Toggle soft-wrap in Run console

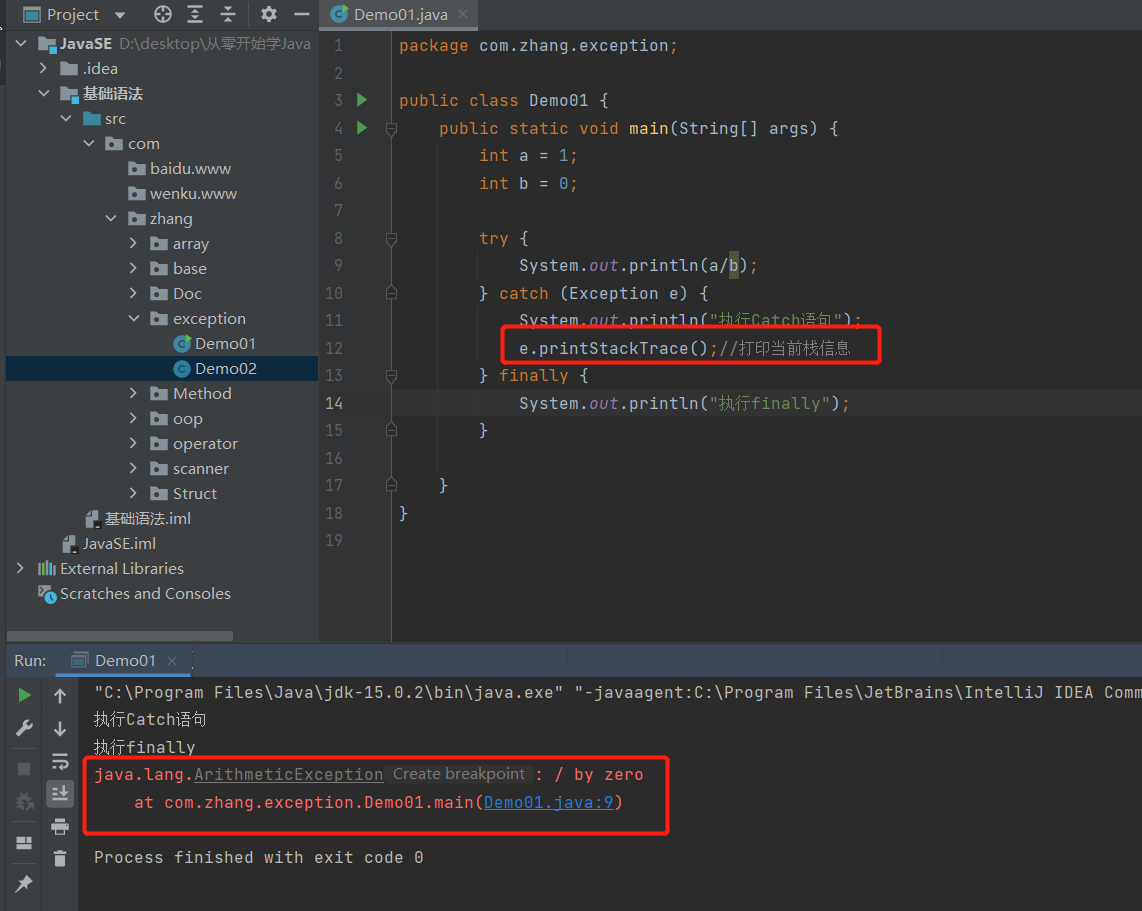tap(60, 762)
